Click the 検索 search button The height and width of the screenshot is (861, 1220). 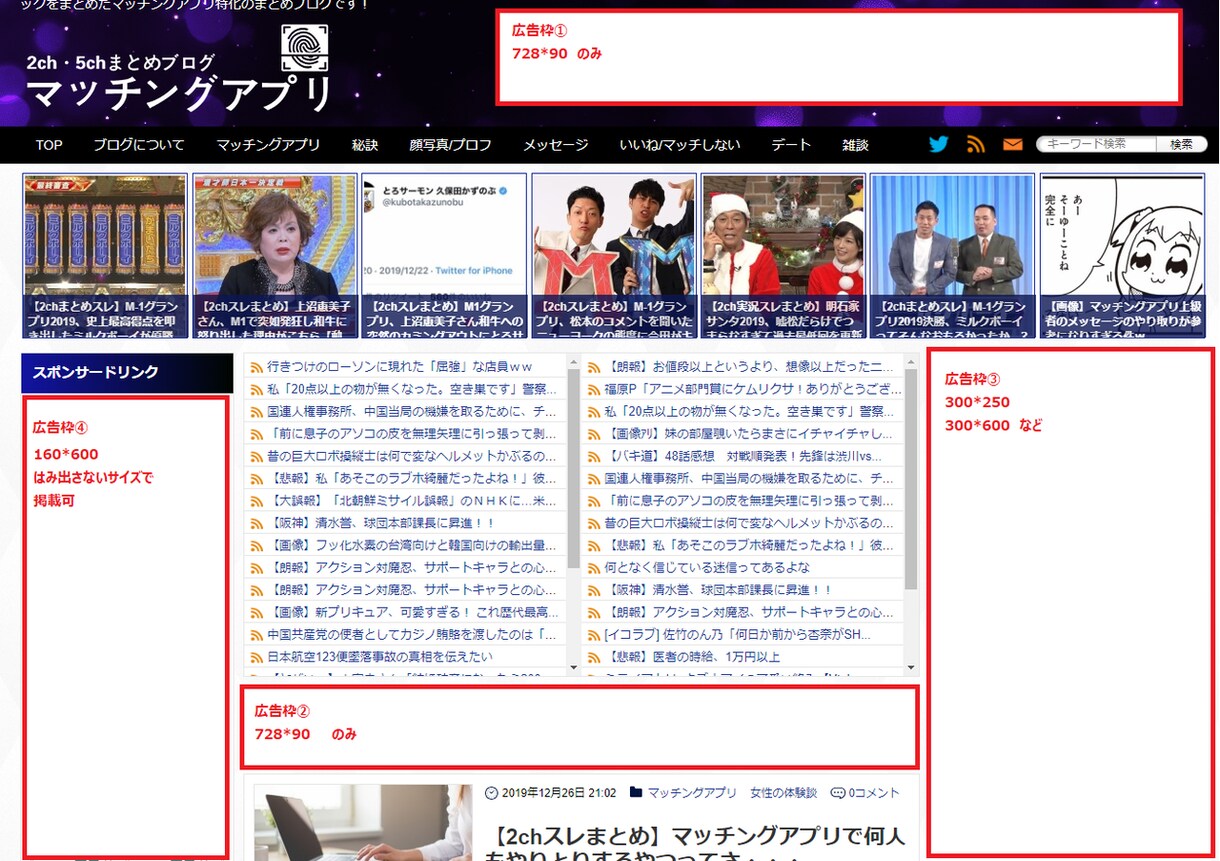point(1181,144)
